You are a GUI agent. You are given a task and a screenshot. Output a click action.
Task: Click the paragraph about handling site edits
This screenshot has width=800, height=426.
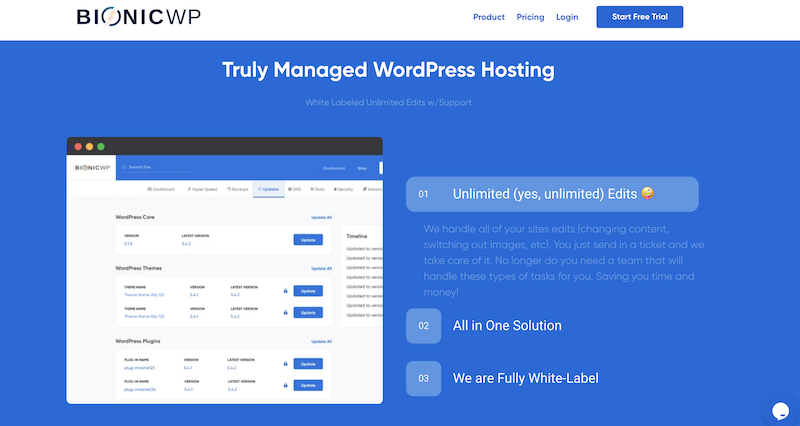tap(564, 260)
